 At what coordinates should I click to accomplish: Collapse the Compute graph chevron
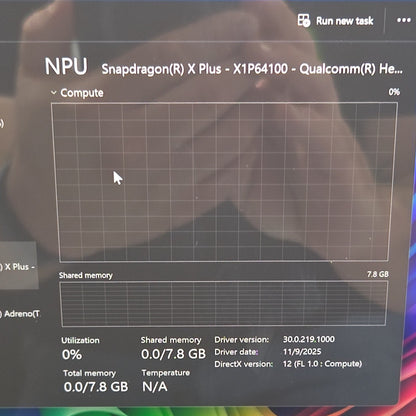[x=54, y=92]
